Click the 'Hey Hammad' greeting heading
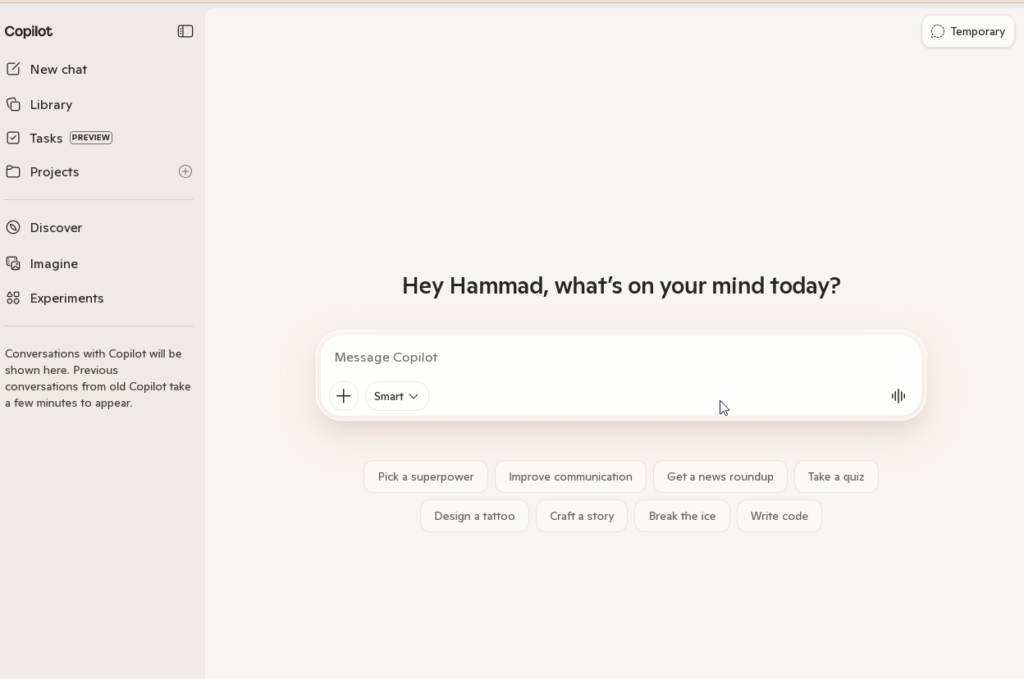 (621, 286)
